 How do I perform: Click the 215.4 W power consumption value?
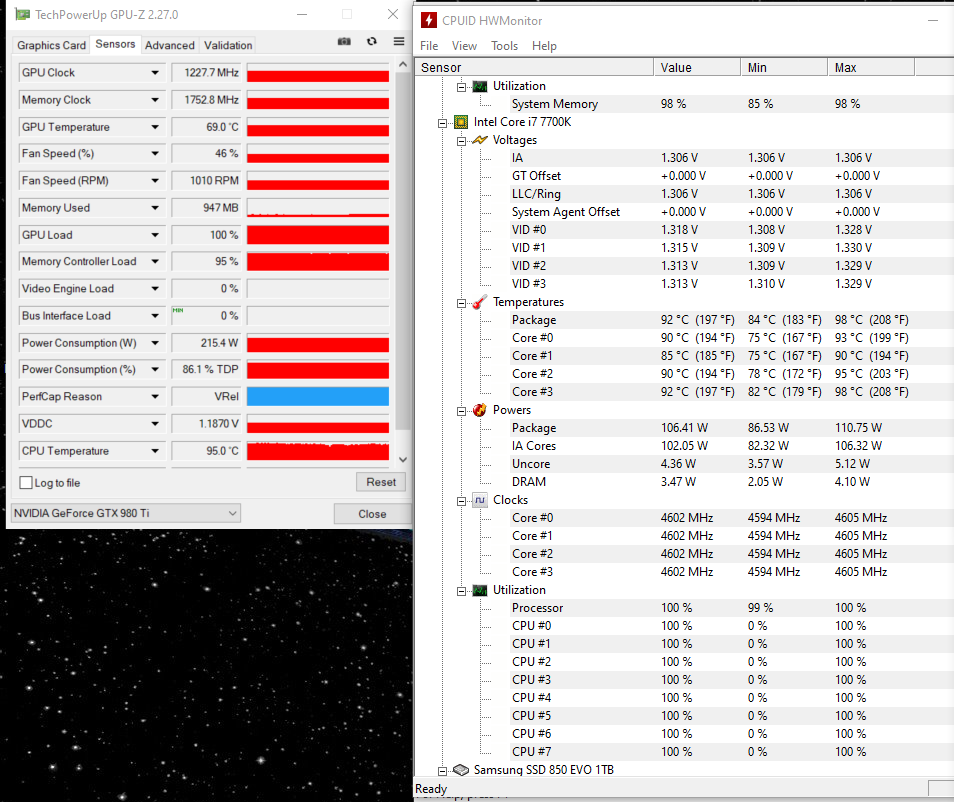(207, 343)
